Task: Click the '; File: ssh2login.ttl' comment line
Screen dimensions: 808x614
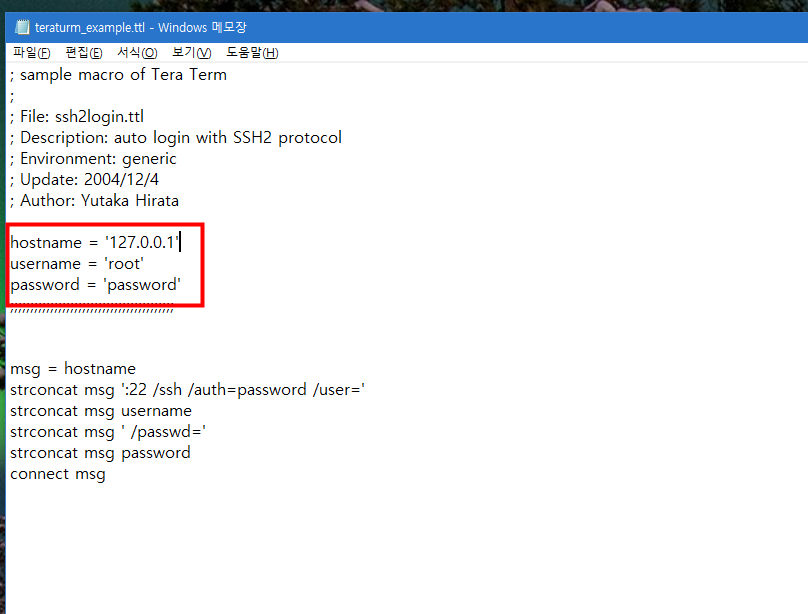Action: click(77, 116)
